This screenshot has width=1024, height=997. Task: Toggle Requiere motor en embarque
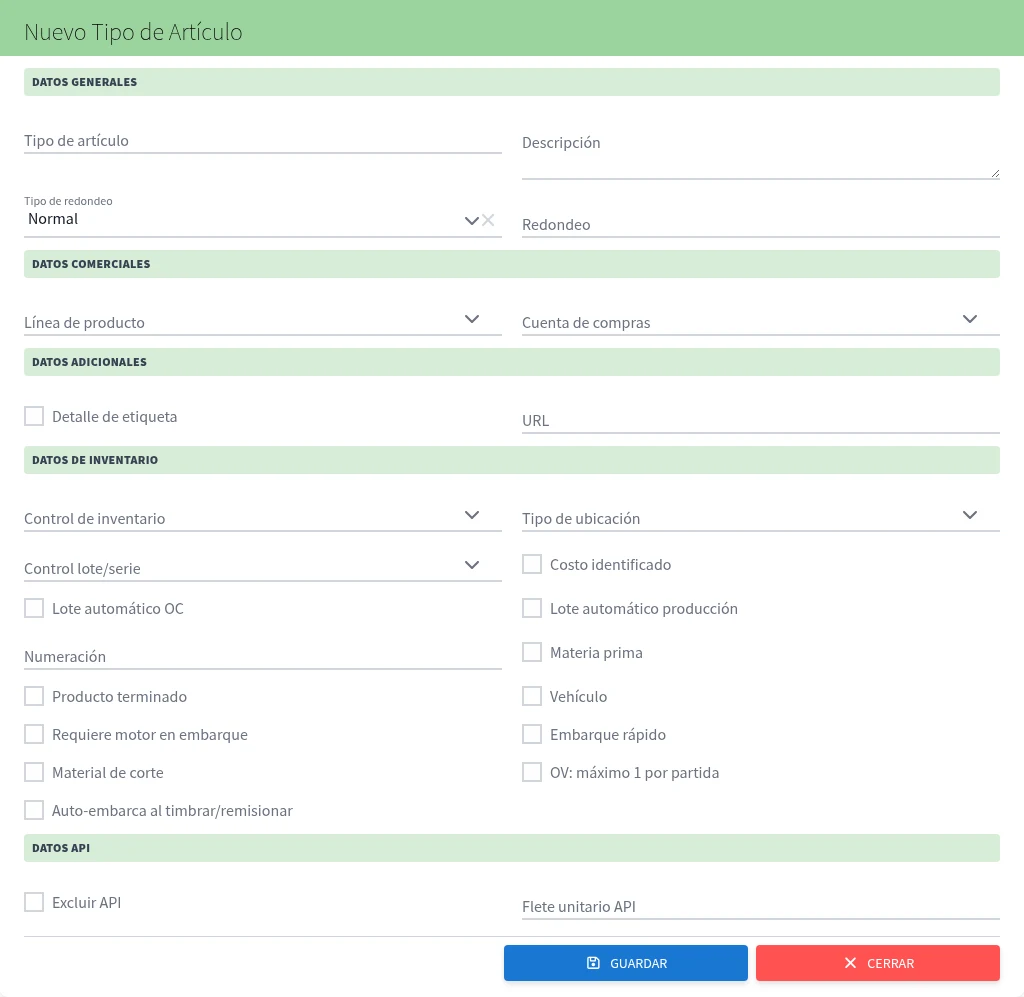tap(34, 734)
